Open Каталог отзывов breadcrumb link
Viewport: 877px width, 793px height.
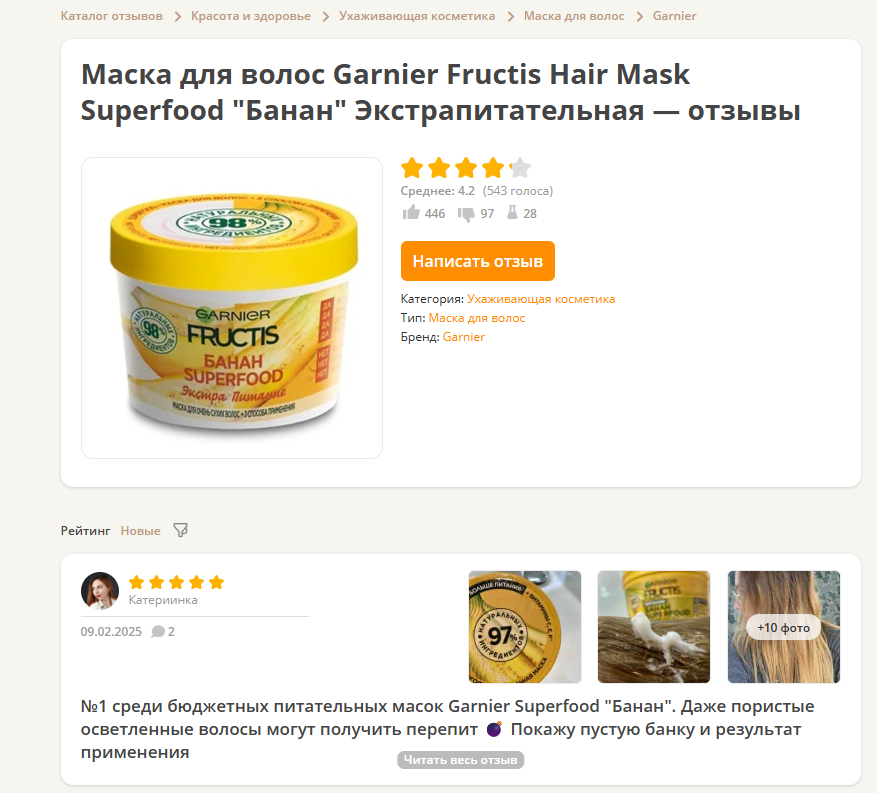[x=112, y=16]
